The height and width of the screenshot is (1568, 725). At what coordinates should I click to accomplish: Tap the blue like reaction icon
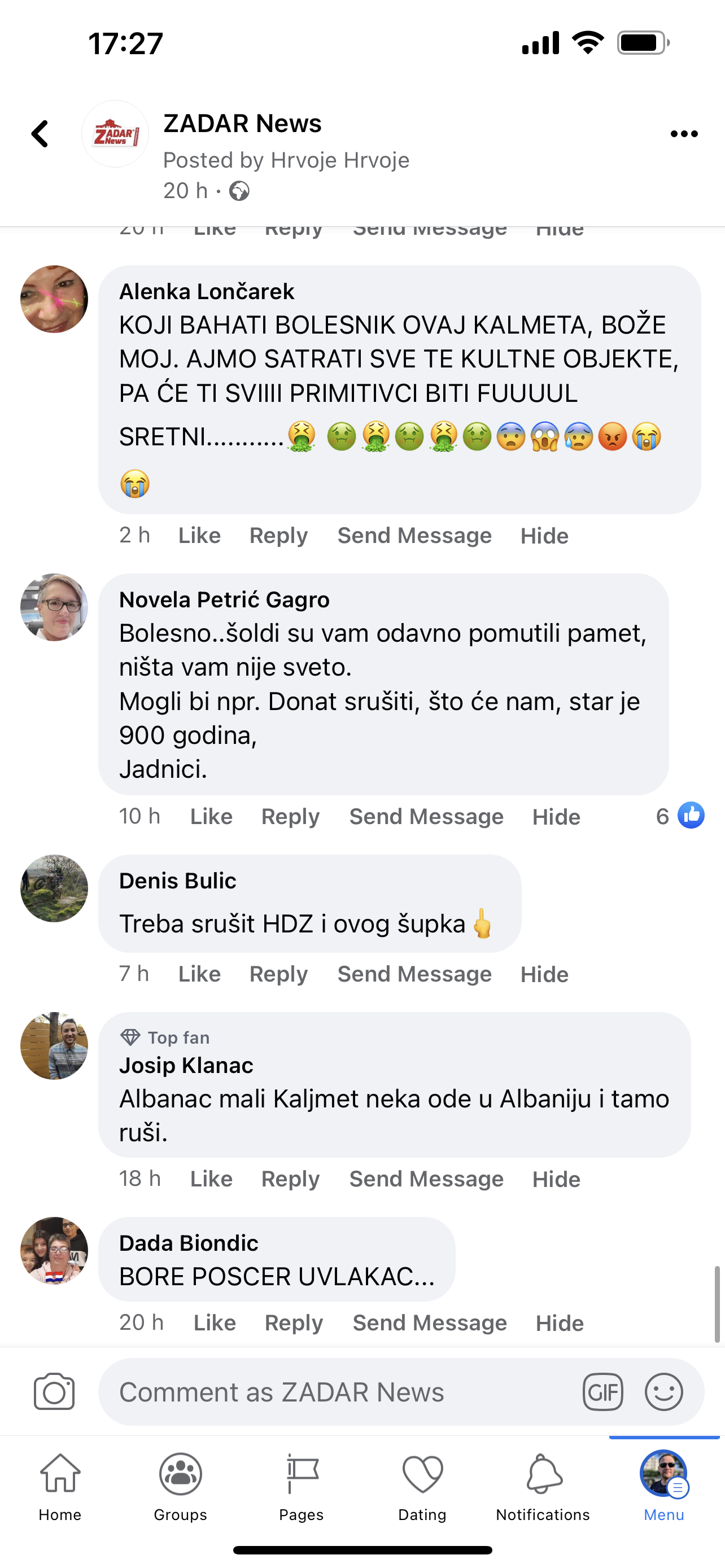click(x=691, y=815)
